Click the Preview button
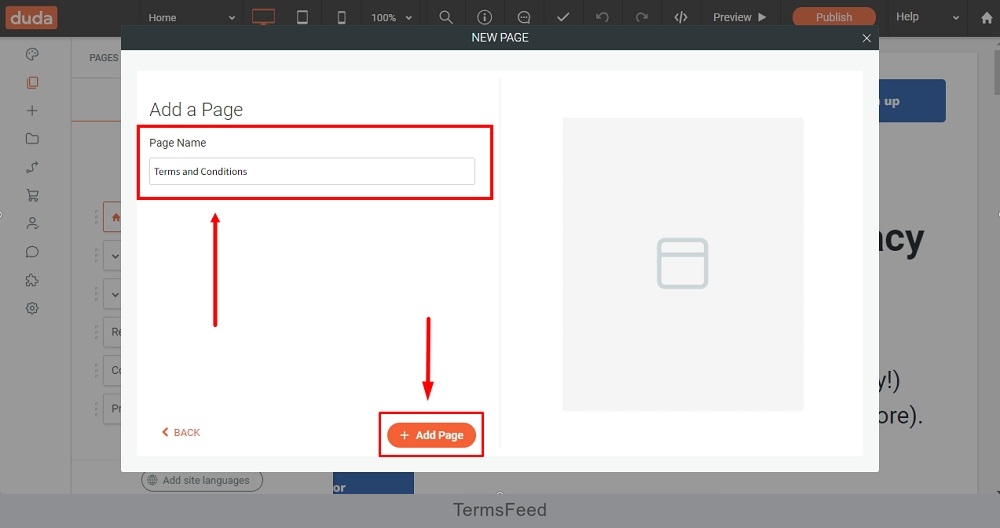The image size is (1000, 528). 739,17
